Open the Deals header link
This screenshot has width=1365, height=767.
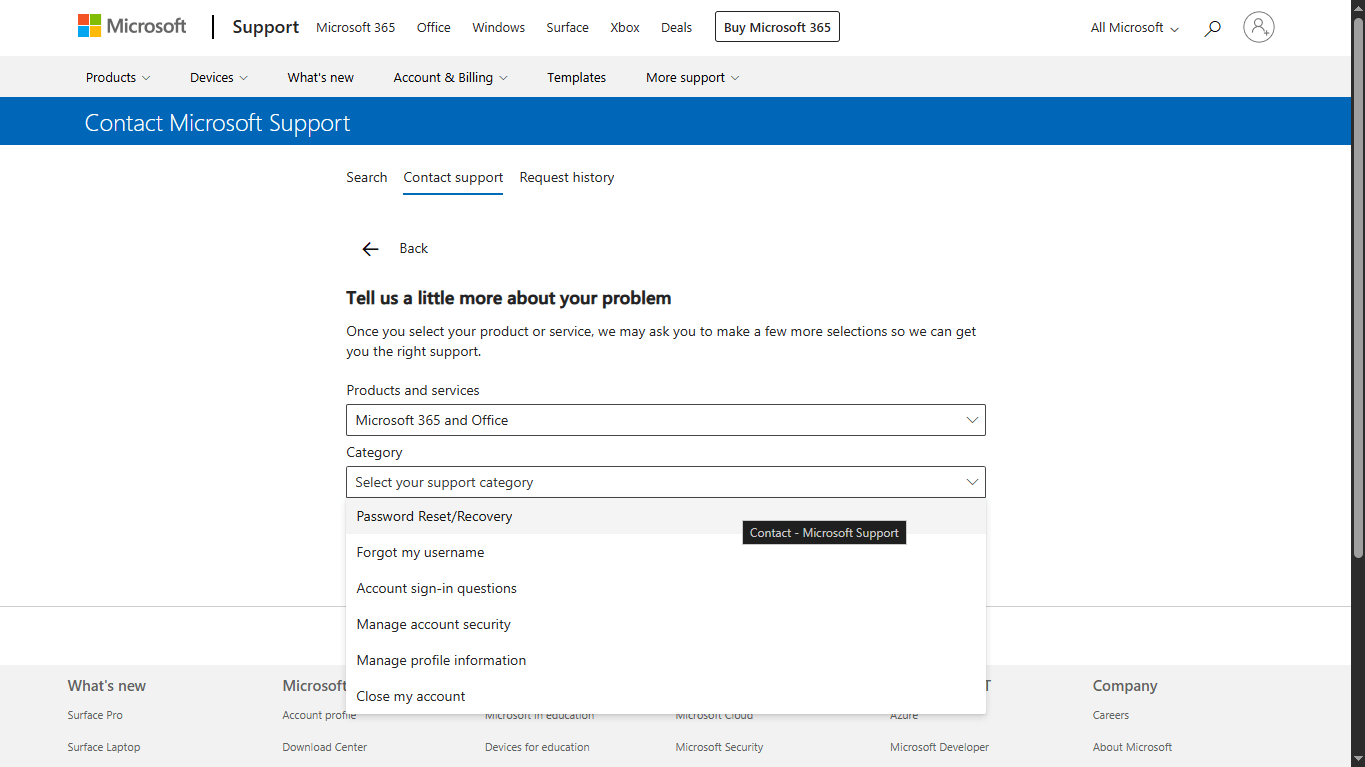[x=676, y=27]
